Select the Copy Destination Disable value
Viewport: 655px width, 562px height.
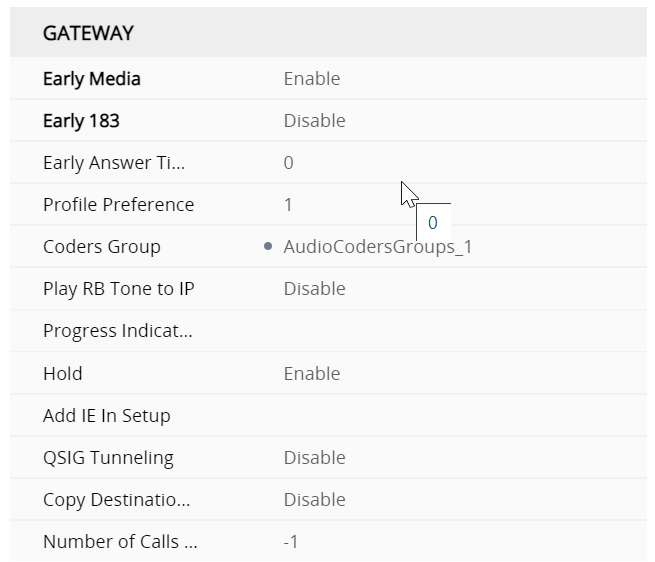click(x=314, y=500)
